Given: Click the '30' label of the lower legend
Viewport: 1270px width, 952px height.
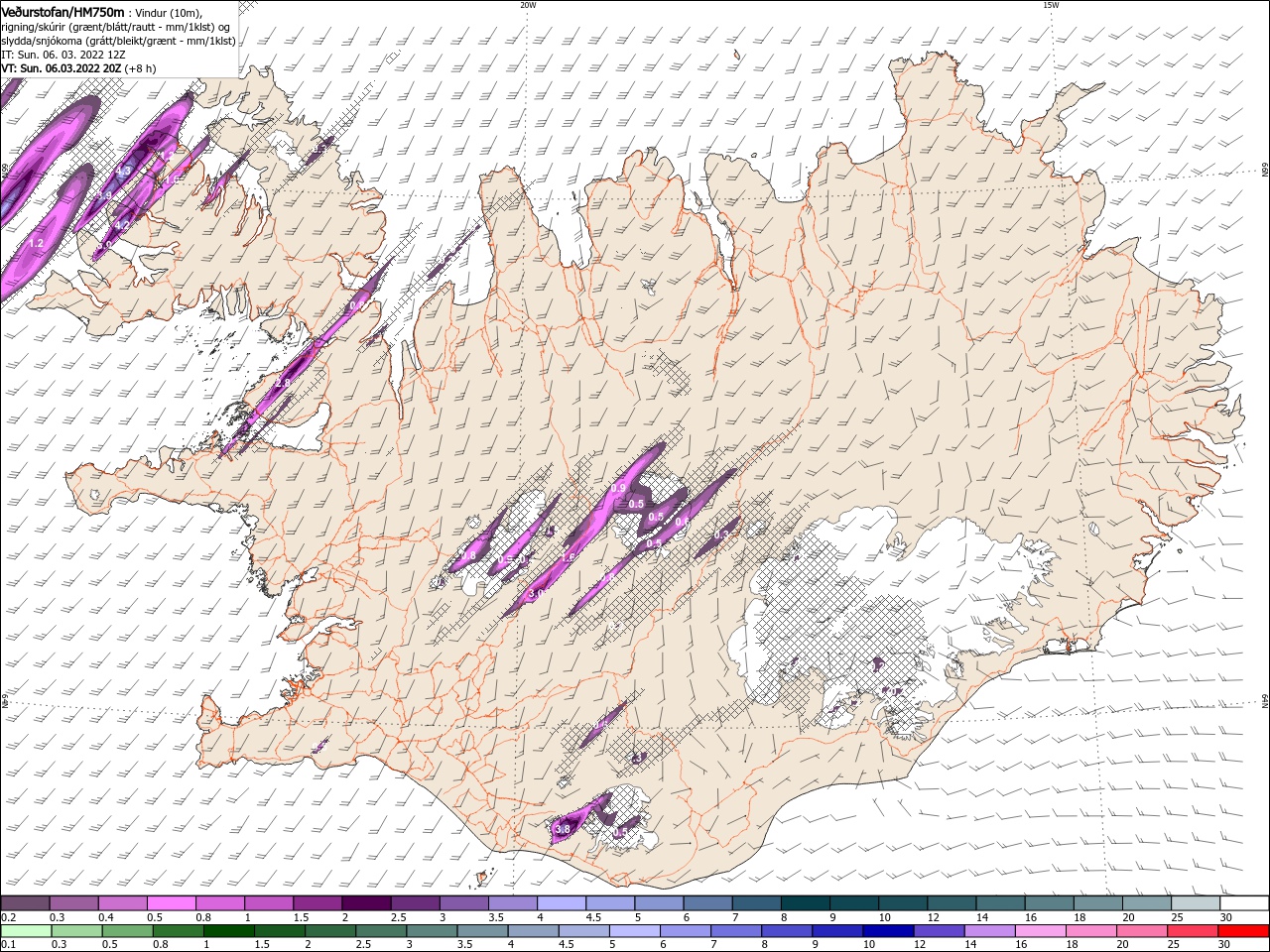Looking at the screenshot, I should (x=1225, y=945).
